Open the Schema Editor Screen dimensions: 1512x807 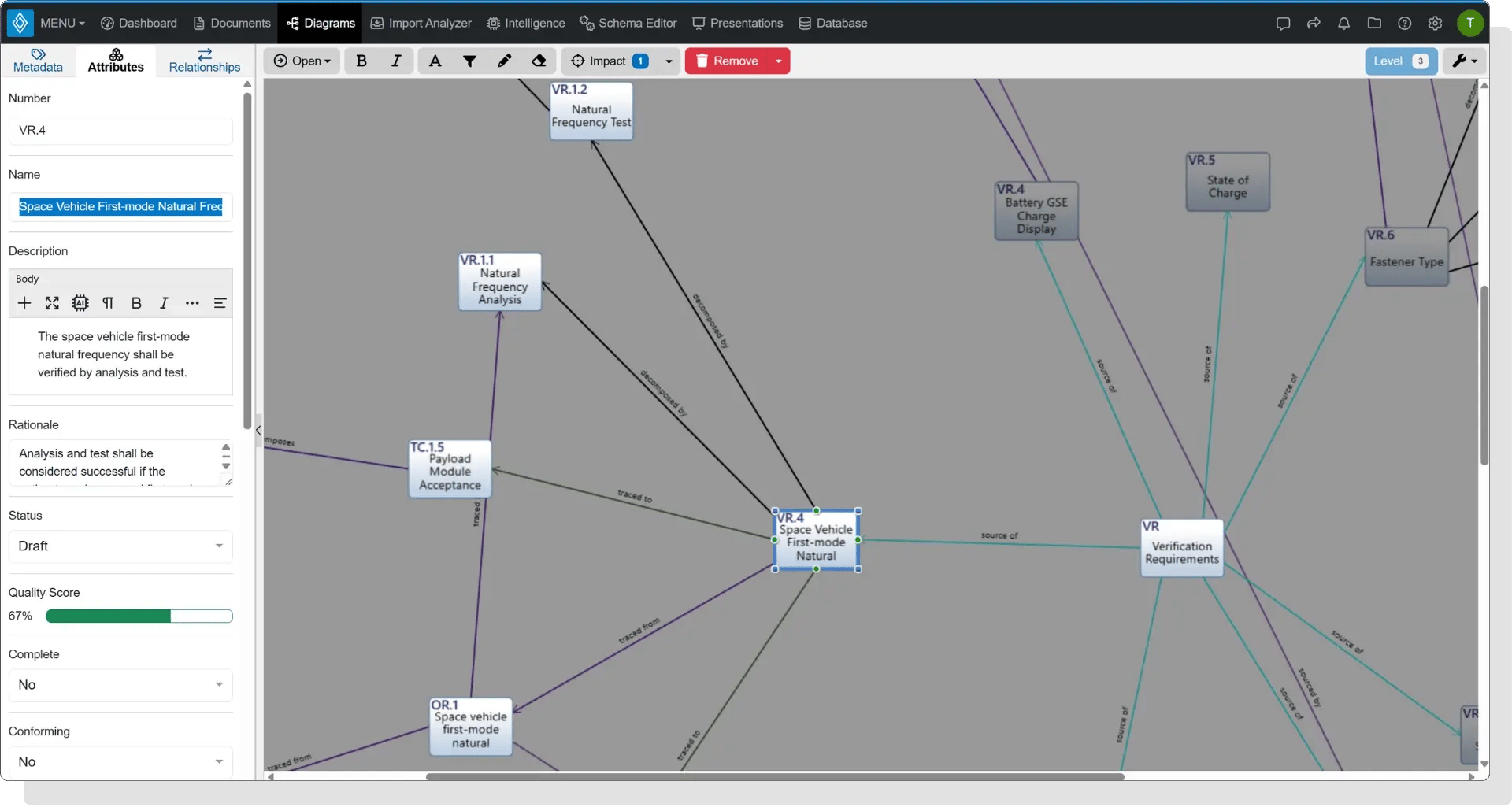[x=628, y=23]
